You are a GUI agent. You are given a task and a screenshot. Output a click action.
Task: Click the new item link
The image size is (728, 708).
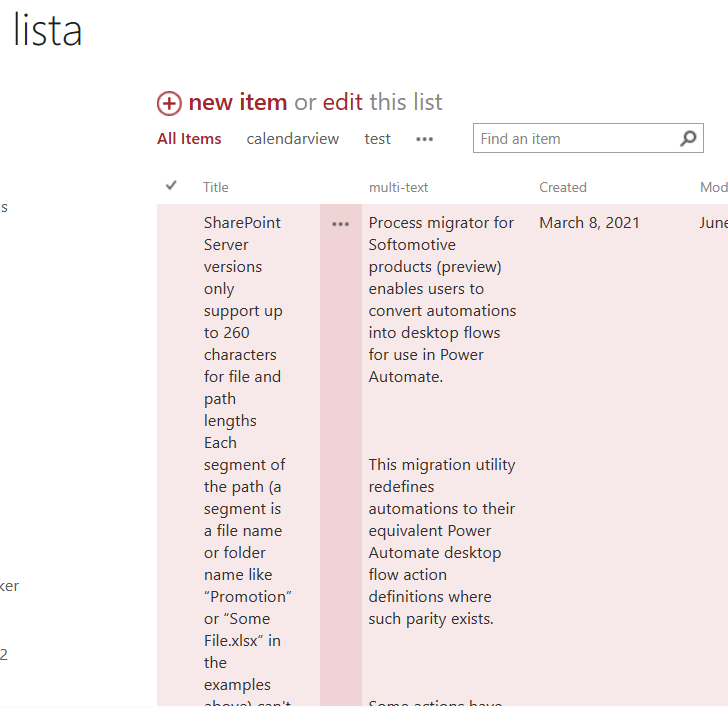click(238, 102)
